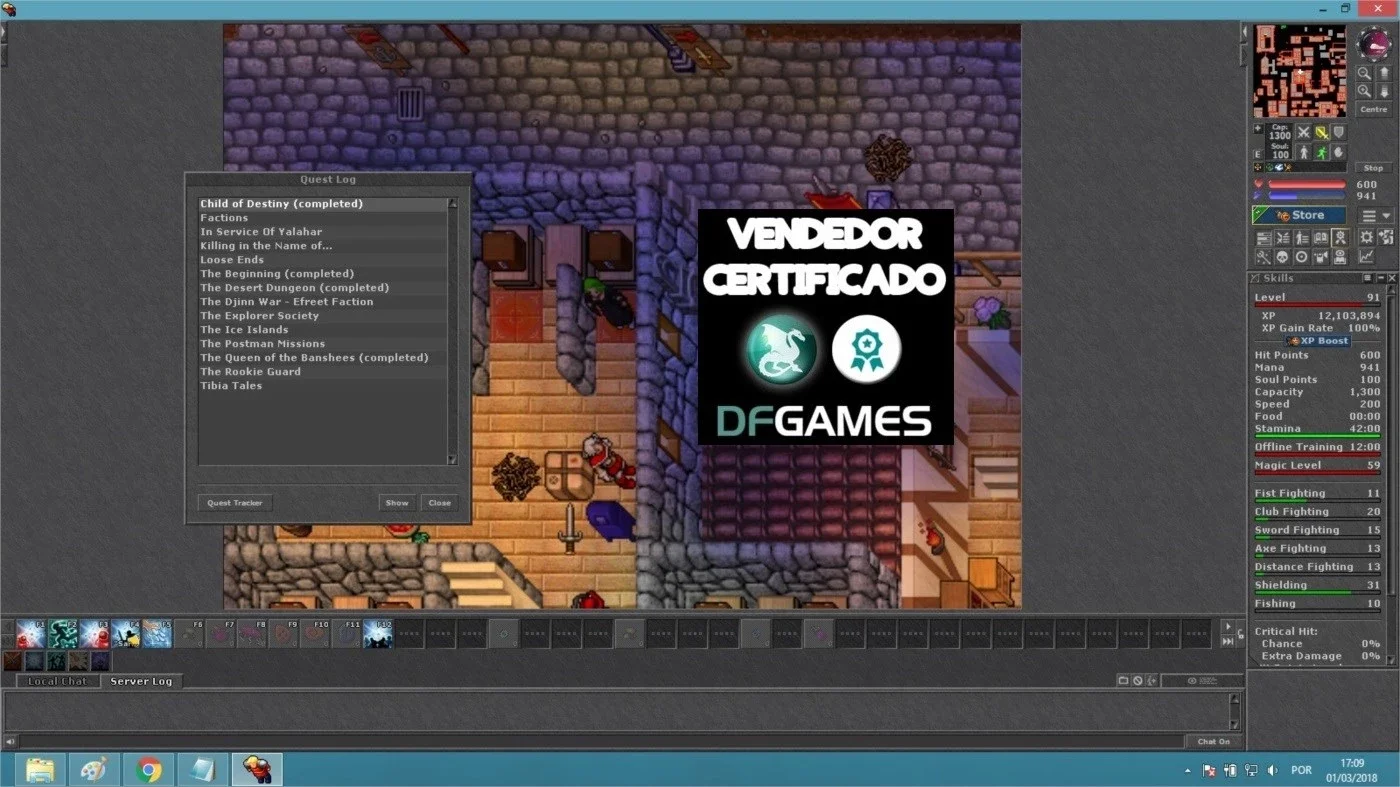Open Chrome from the taskbar
The width and height of the screenshot is (1400, 787).
pyautogui.click(x=149, y=769)
